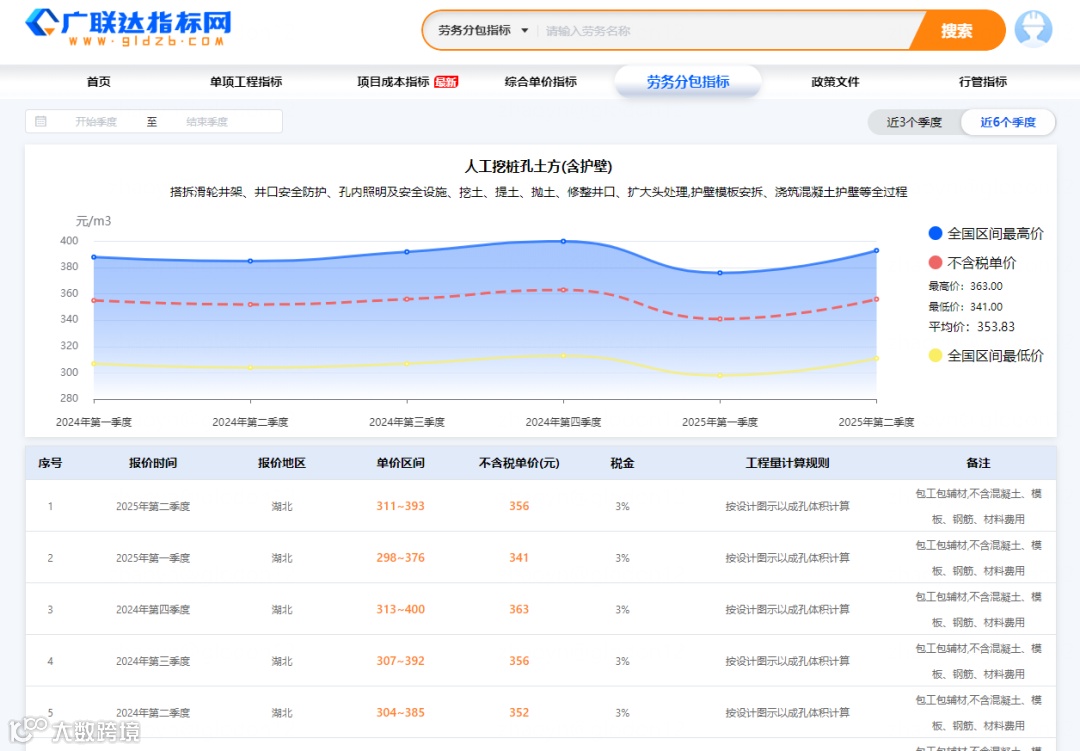Select the 近3个季度 range option
Viewport: 1080px width, 751px height.
(x=914, y=122)
